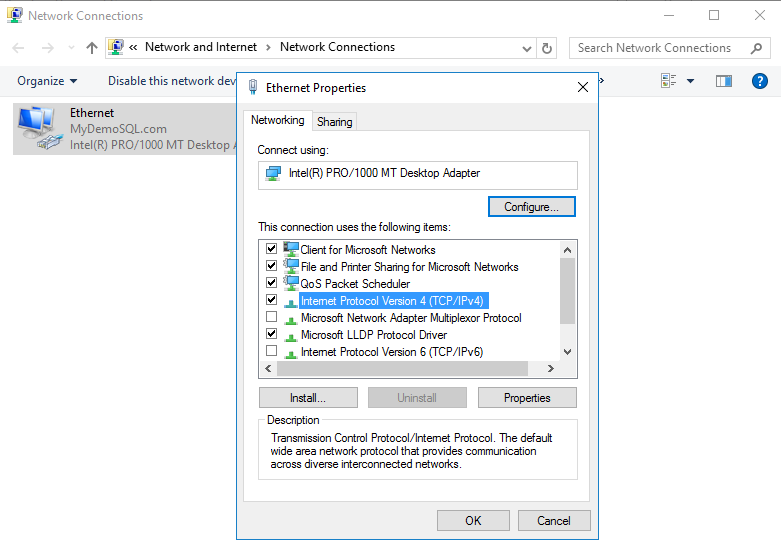Toggle the preview pane icon

coord(723,81)
